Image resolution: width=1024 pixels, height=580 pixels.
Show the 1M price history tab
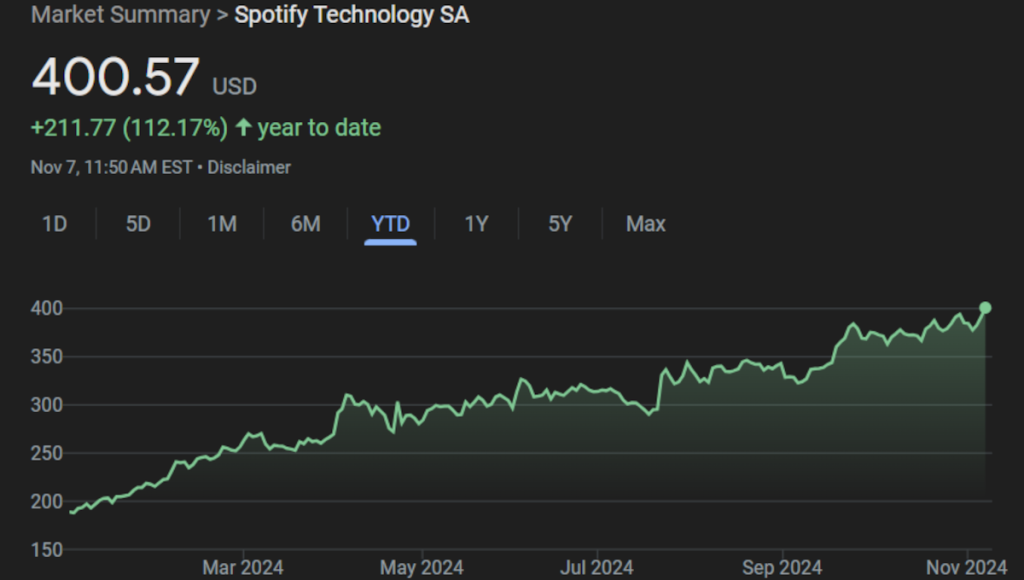[x=222, y=224]
